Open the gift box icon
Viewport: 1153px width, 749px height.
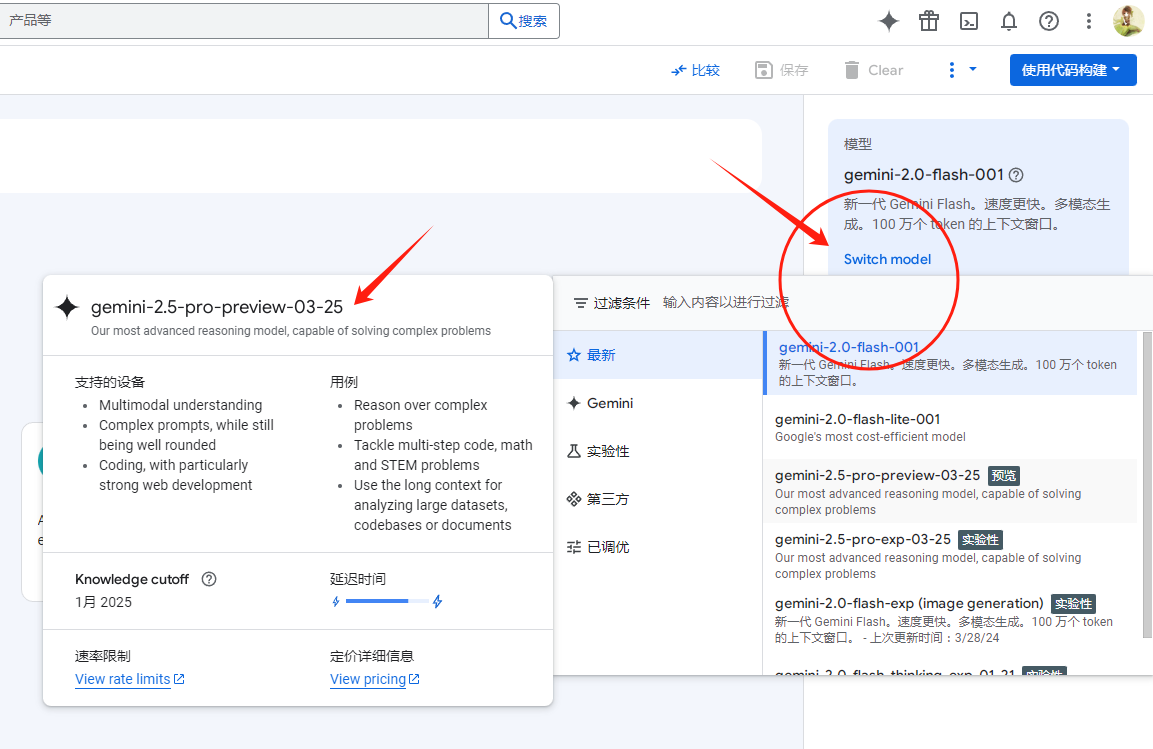click(929, 21)
